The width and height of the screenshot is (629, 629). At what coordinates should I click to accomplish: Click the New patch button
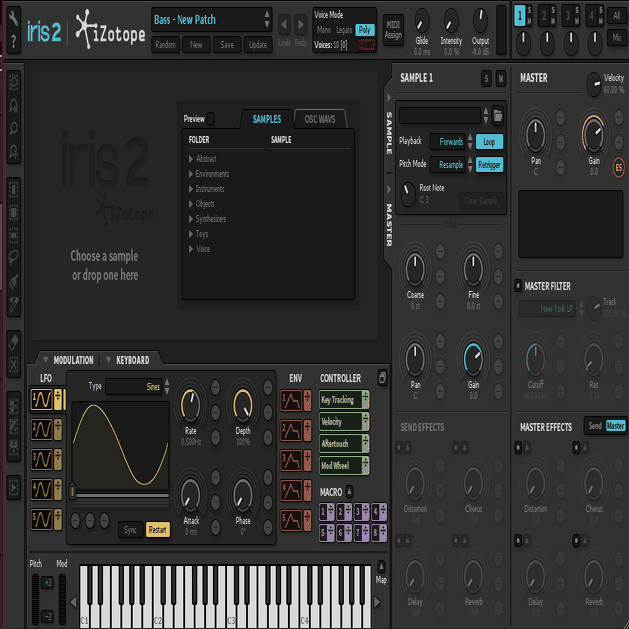196,45
